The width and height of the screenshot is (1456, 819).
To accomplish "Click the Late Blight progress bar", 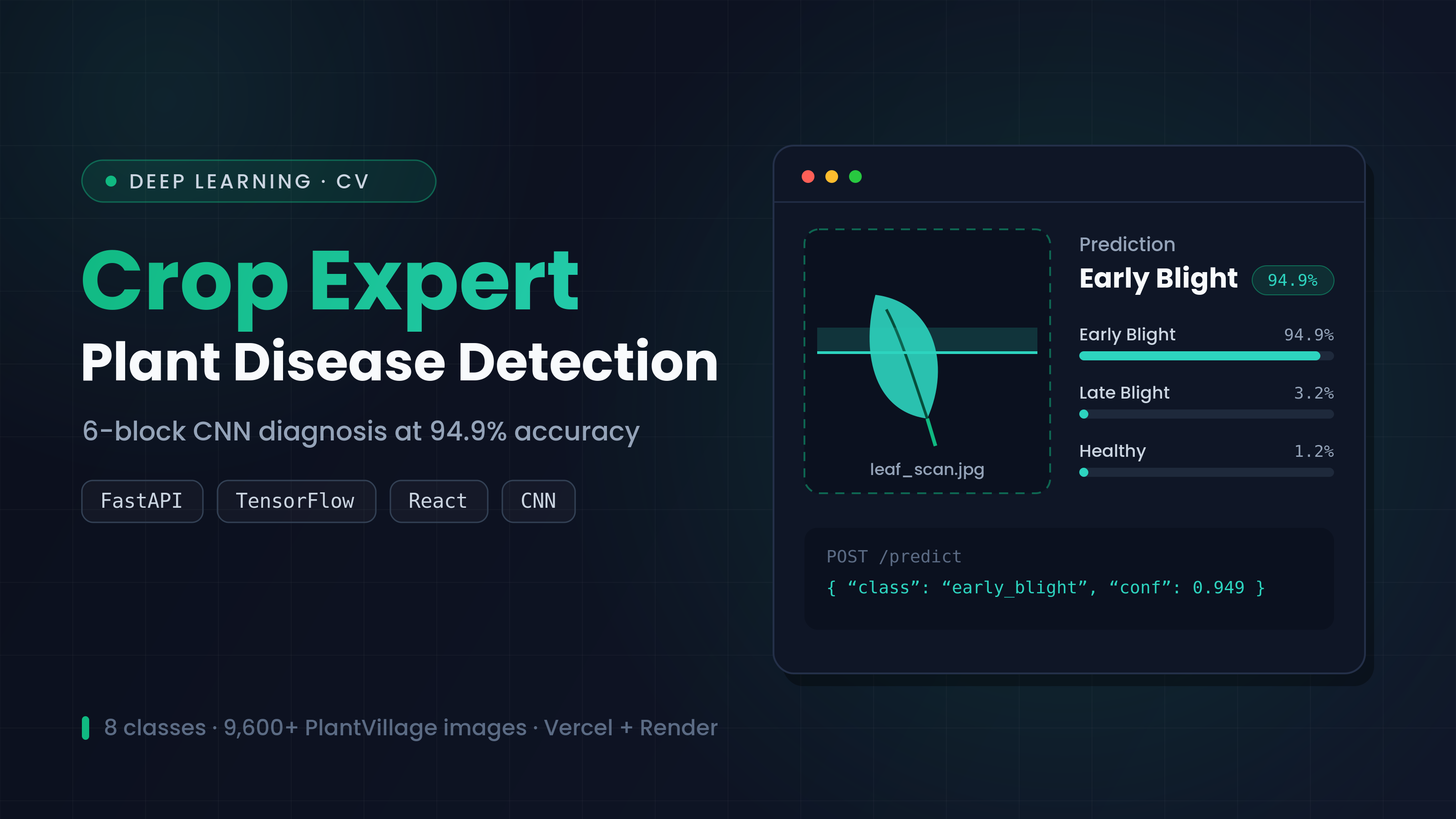I will point(1206,415).
